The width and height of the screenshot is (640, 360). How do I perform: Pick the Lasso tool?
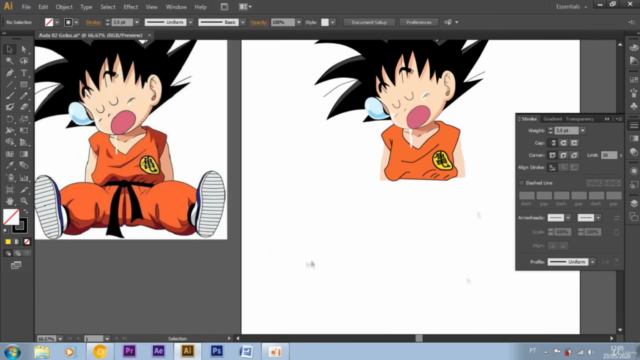click(x=24, y=61)
